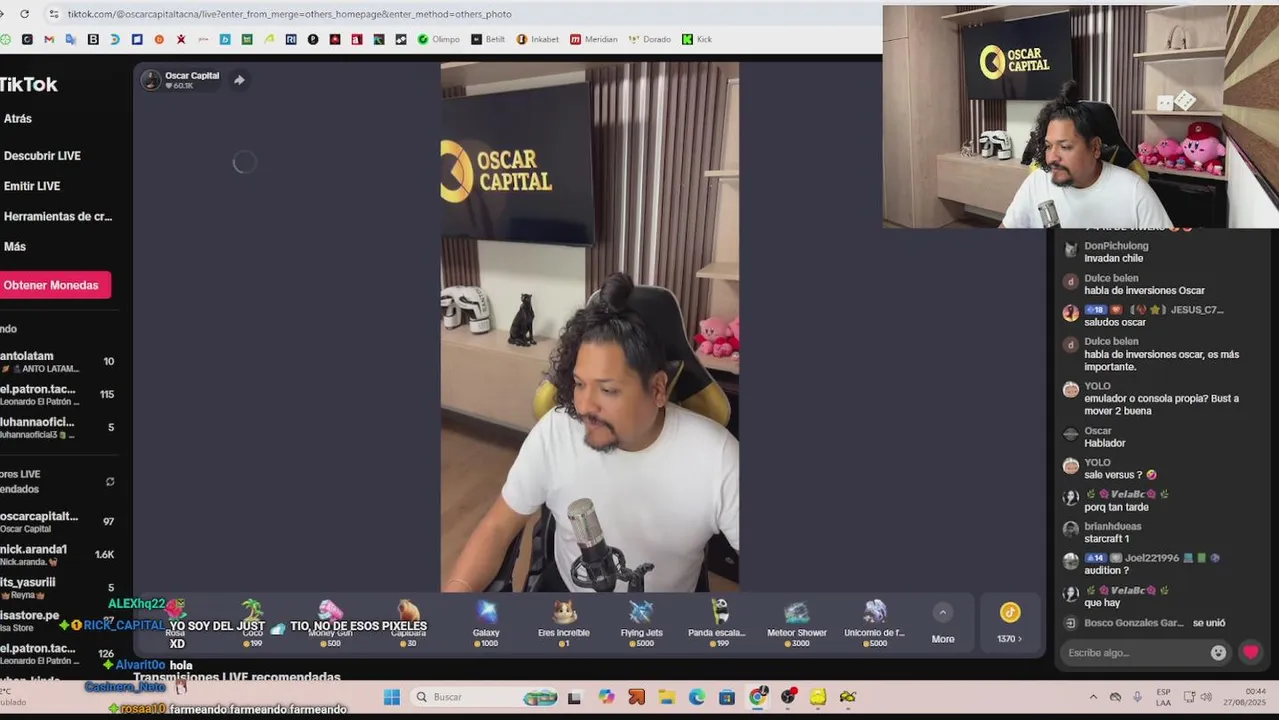This screenshot has height=720, width=1279.
Task: Open Chrome from the taskbar
Action: tap(758, 697)
